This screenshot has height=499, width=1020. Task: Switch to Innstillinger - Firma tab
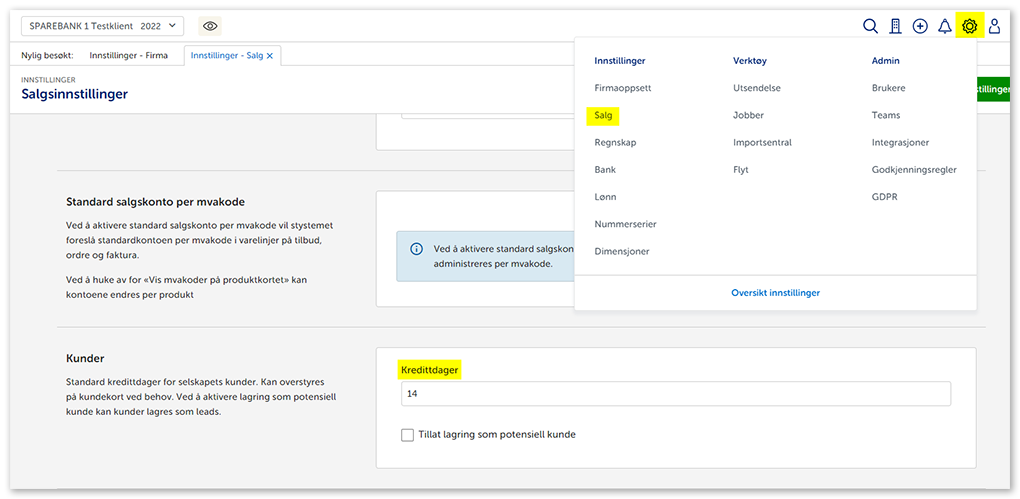click(129, 56)
